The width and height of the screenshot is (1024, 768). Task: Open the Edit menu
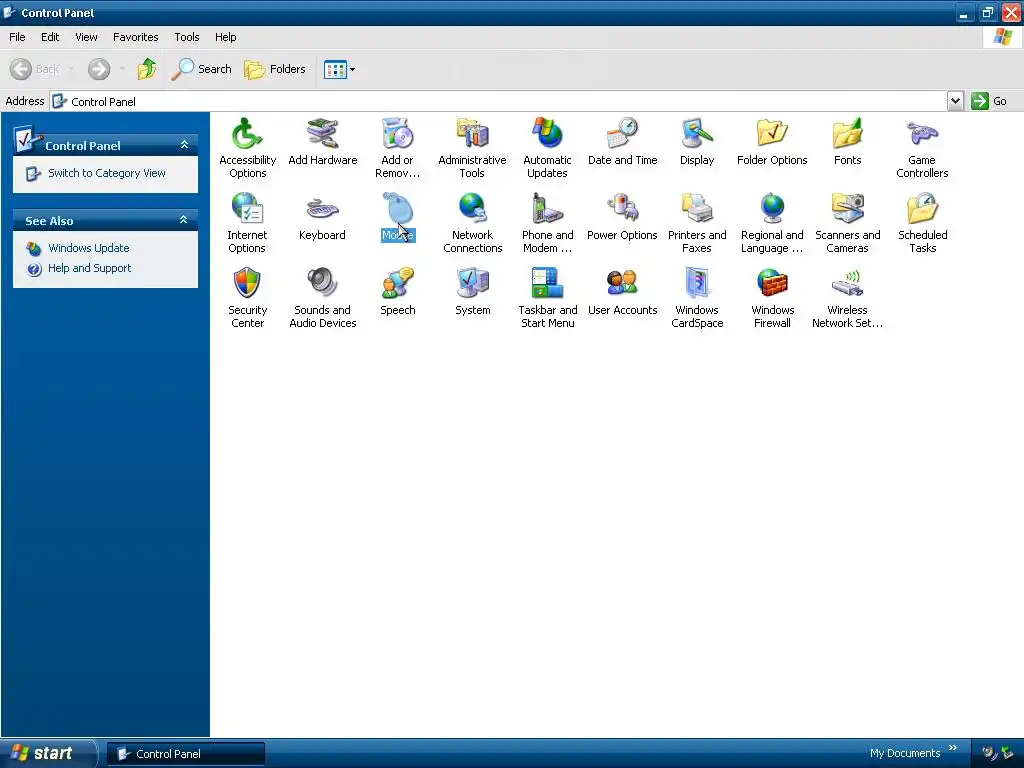[50, 37]
